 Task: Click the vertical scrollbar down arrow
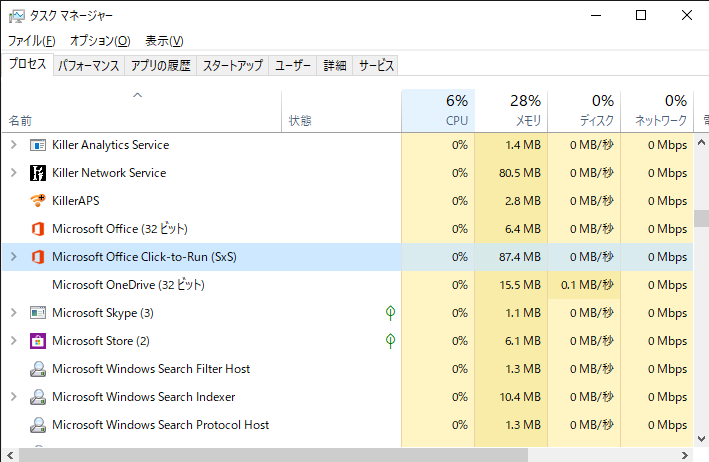(701, 439)
